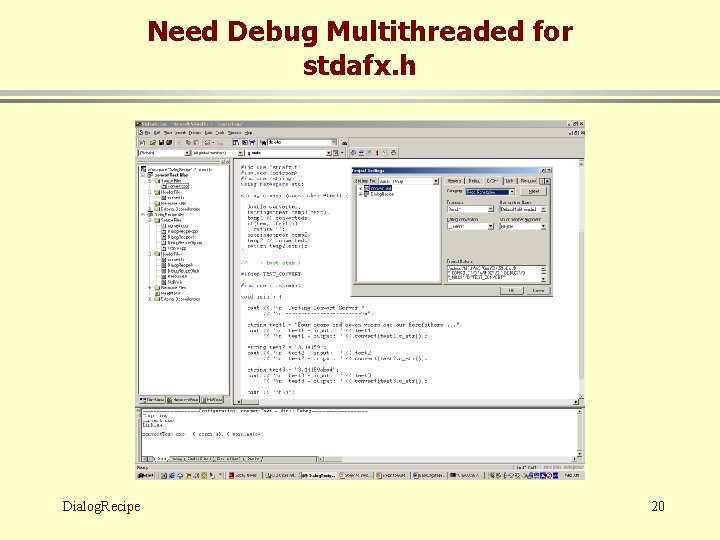Screen dimensions: 720x540
Task: Switch to the ResourceView workspace tab
Action: click(183, 399)
